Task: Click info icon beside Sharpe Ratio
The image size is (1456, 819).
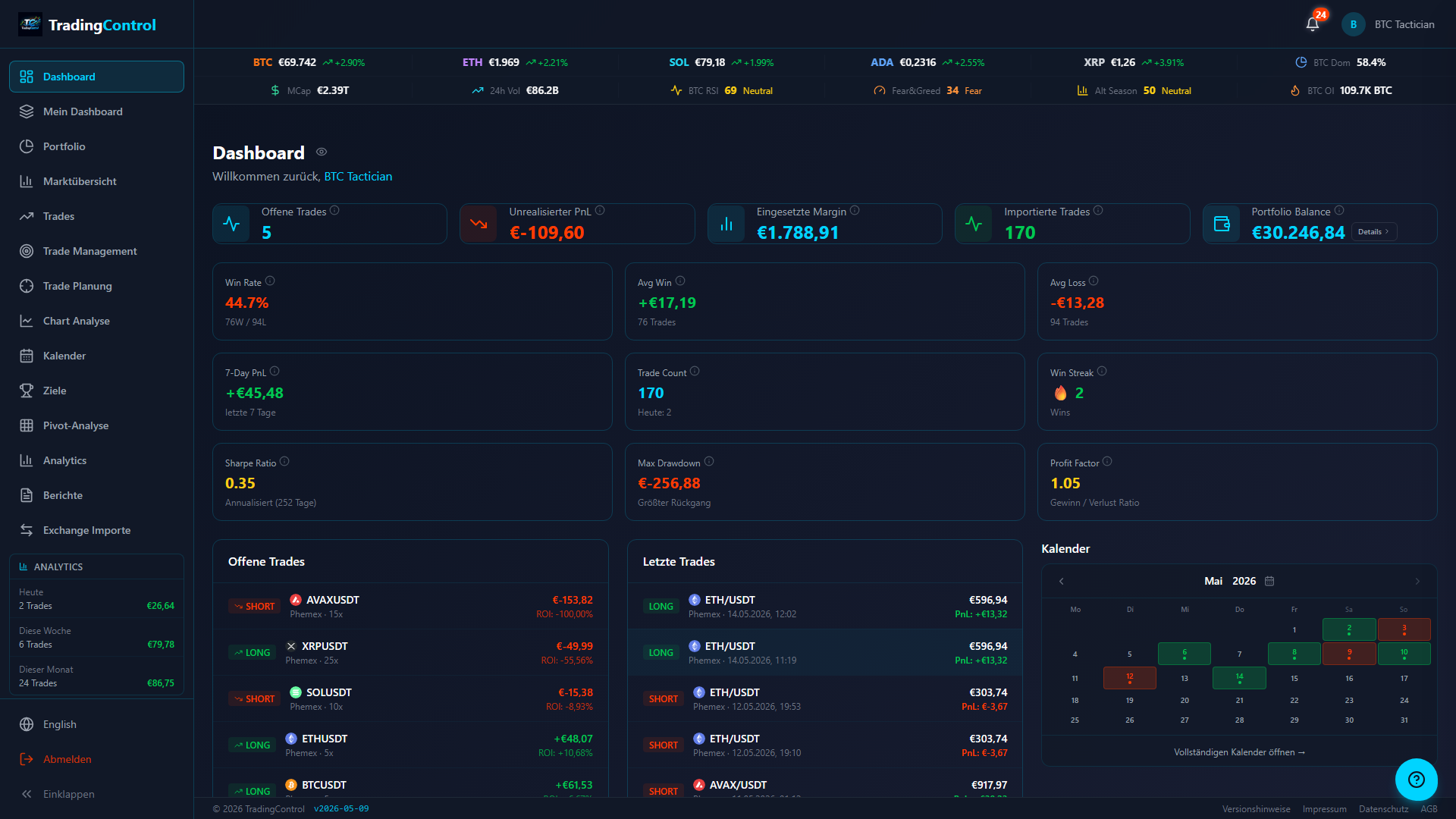Action: click(284, 462)
